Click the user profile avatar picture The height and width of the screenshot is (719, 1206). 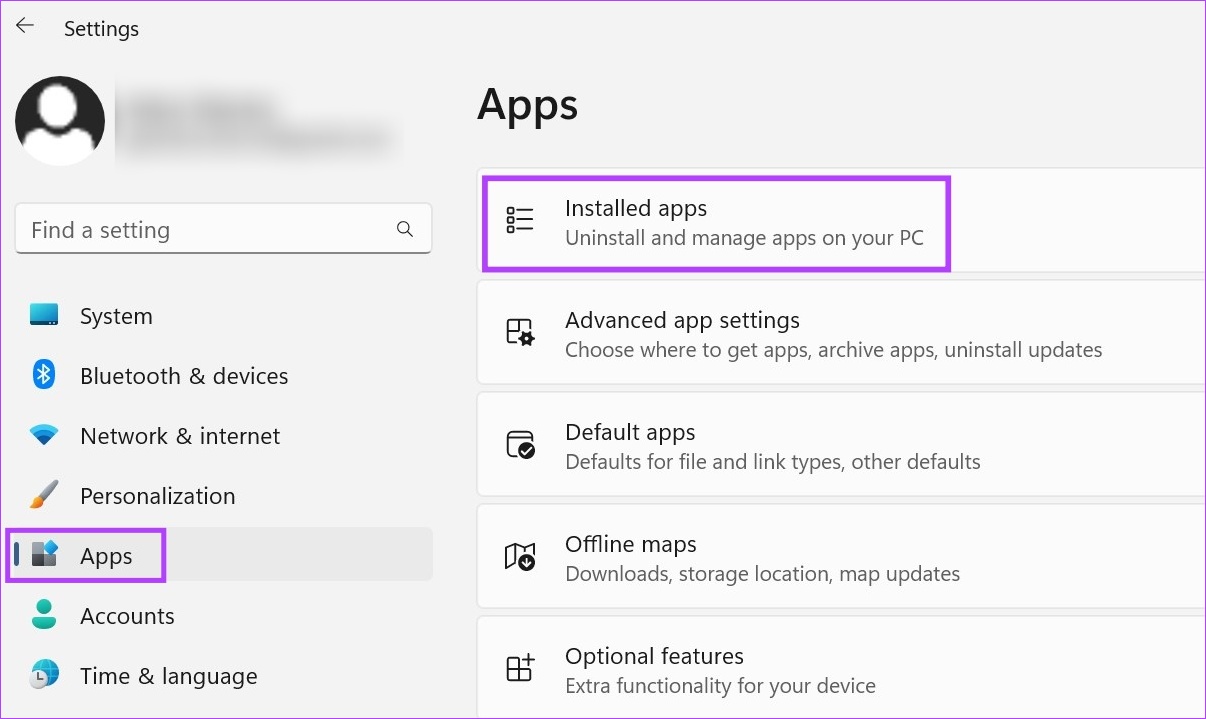(x=60, y=120)
